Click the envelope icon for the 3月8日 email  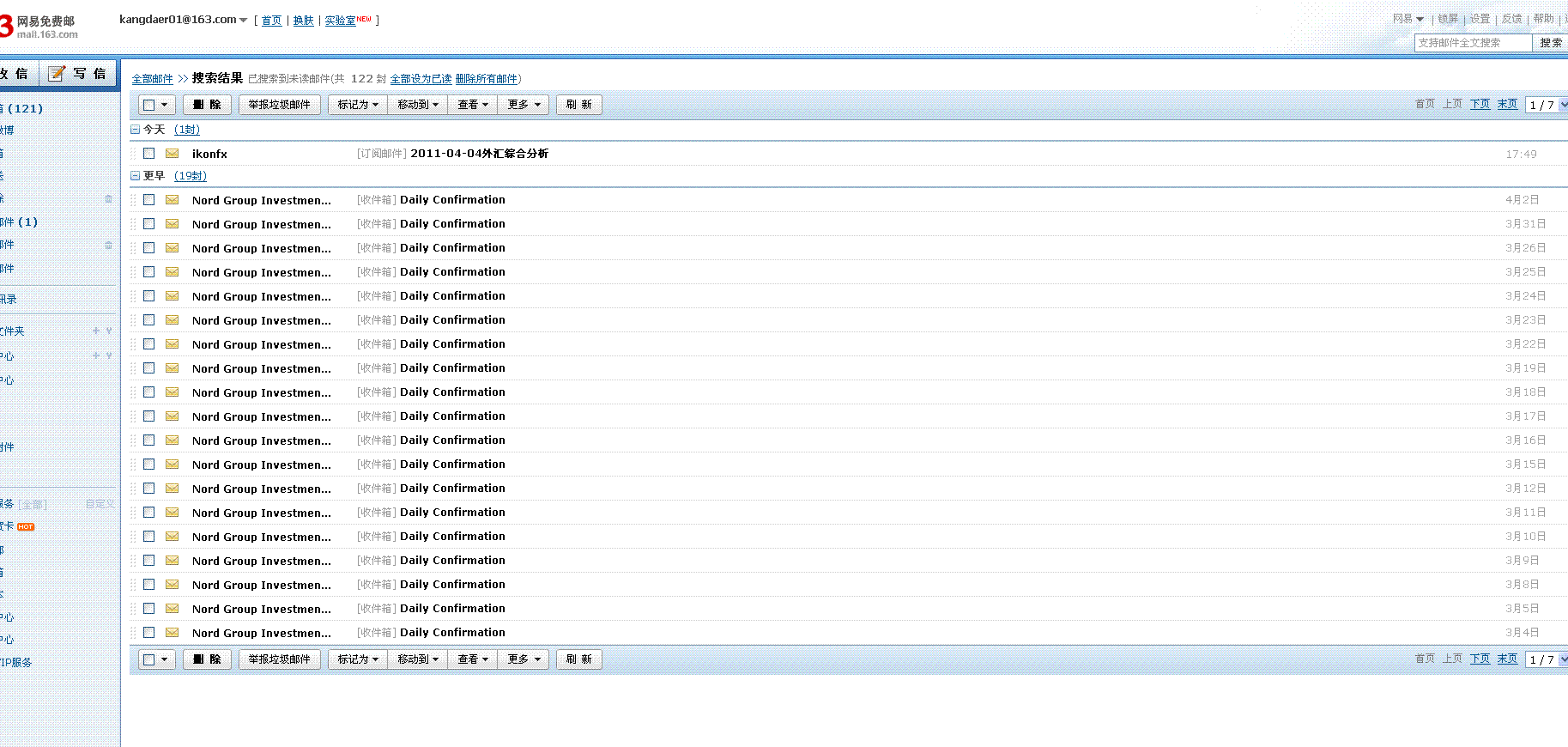(173, 585)
